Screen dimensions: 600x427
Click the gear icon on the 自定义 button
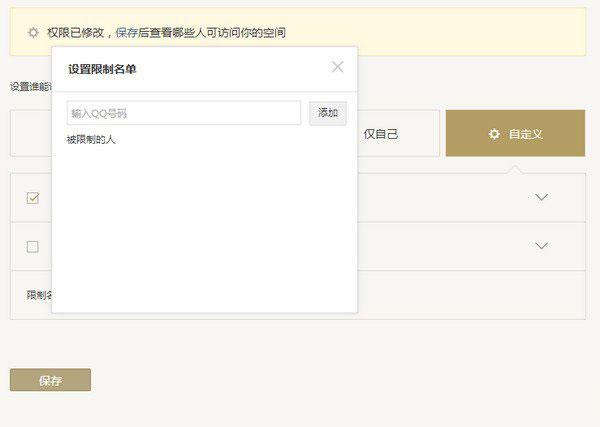click(494, 134)
